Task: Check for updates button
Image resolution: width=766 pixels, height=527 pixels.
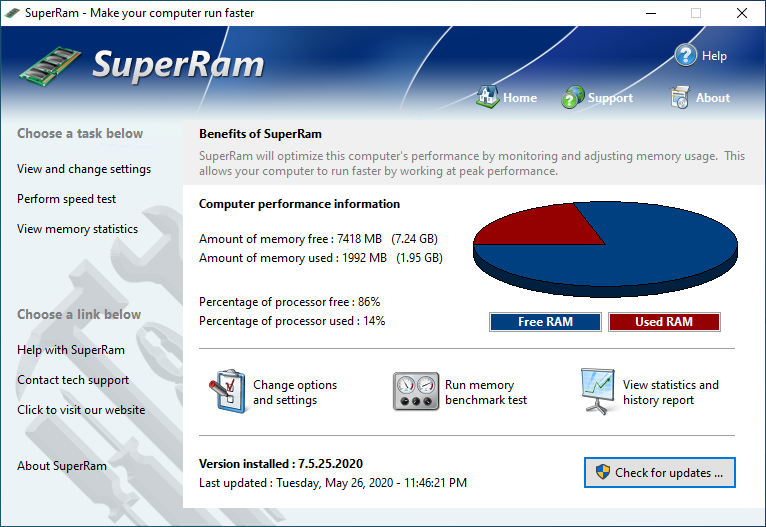Action: pyautogui.click(x=660, y=472)
